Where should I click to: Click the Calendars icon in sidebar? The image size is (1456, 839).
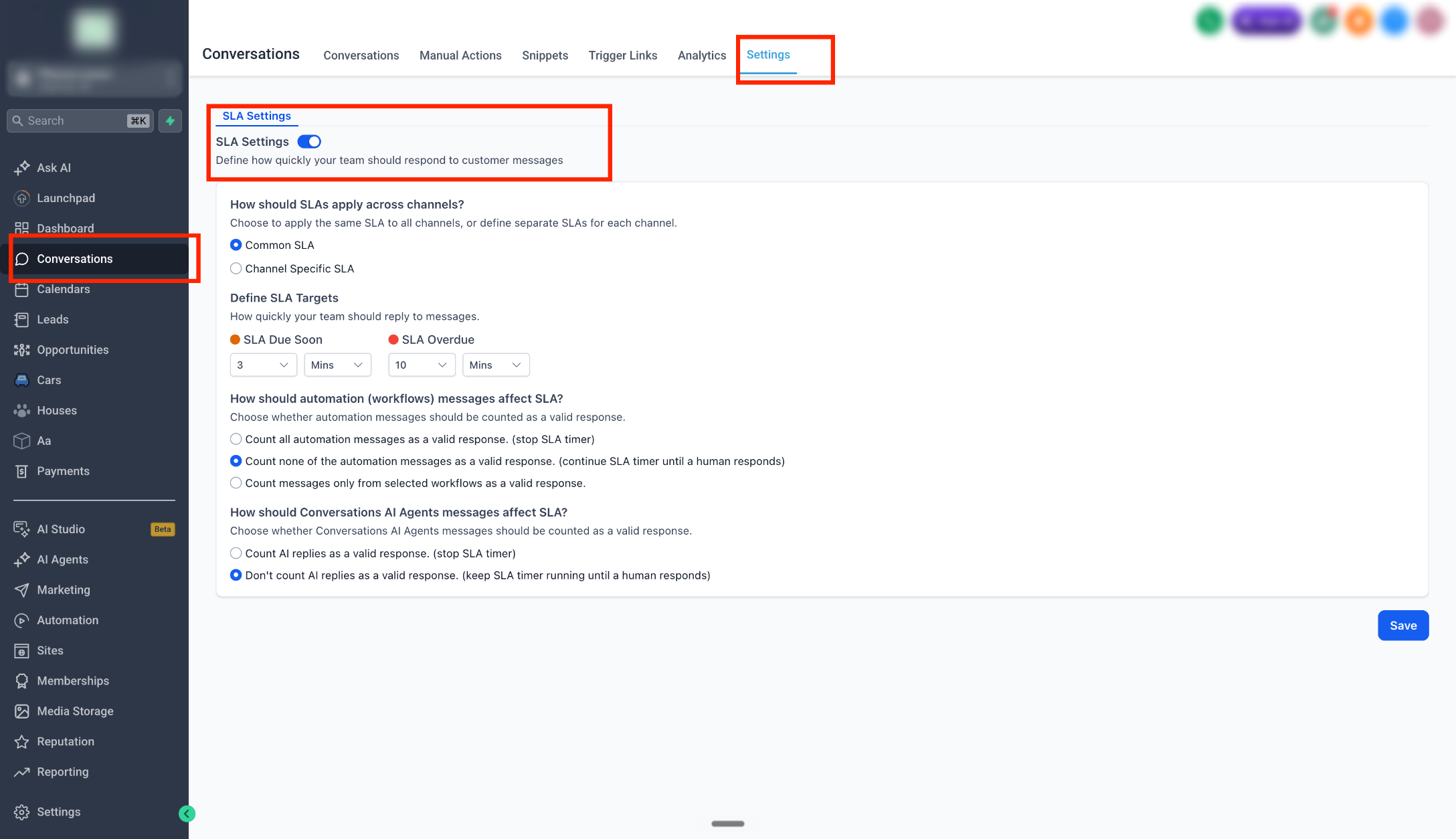[x=21, y=289]
